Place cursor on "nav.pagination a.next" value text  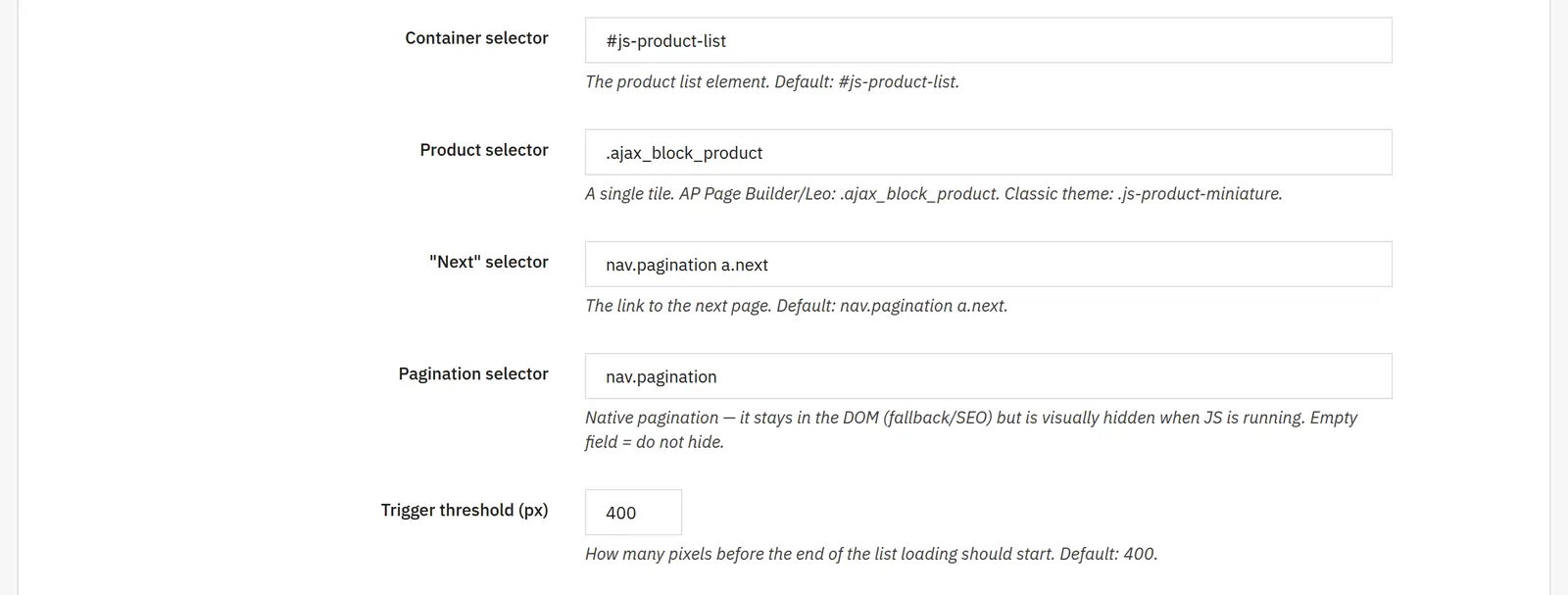coord(686,265)
